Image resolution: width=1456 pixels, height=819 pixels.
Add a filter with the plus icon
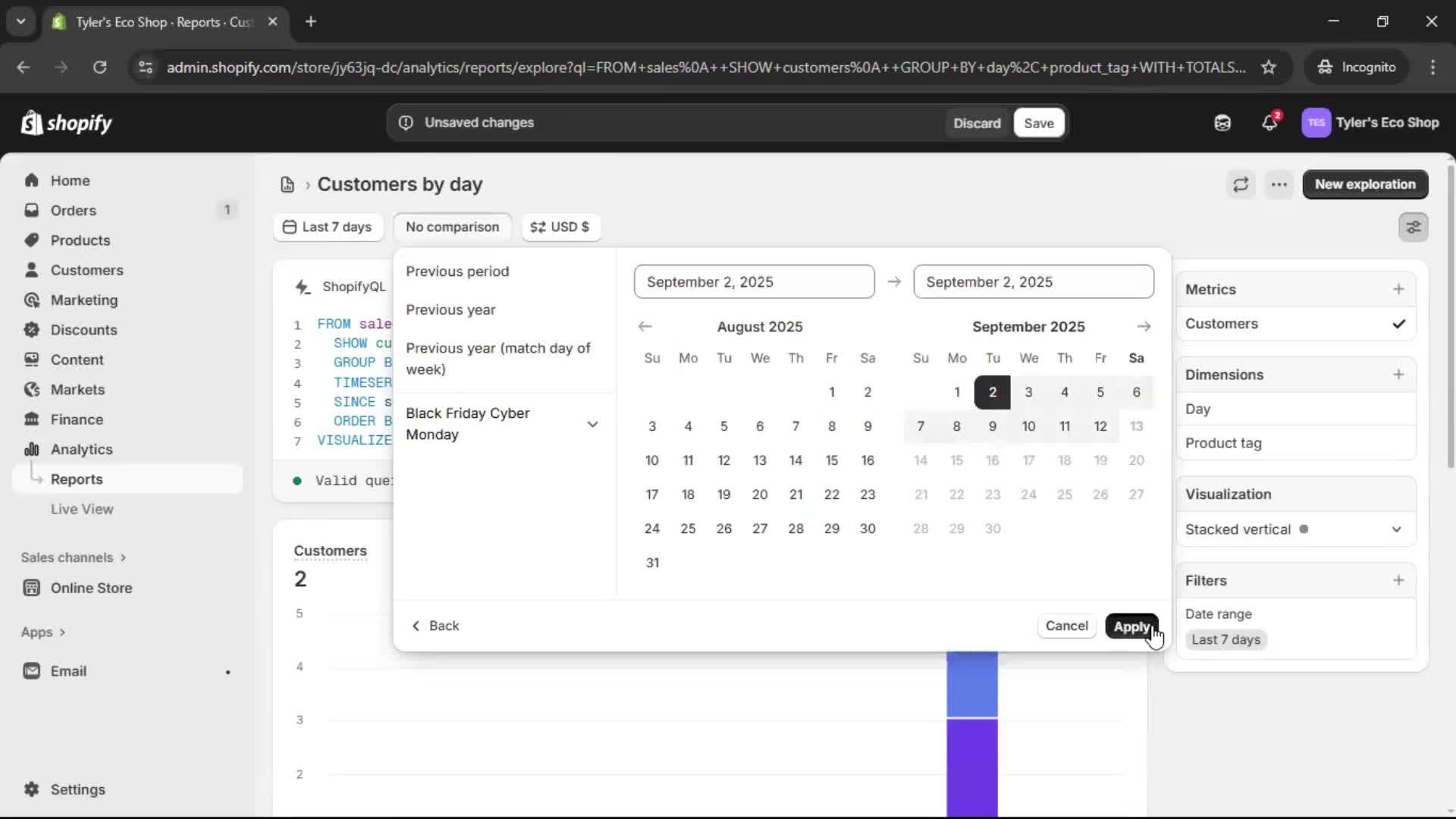click(x=1398, y=580)
